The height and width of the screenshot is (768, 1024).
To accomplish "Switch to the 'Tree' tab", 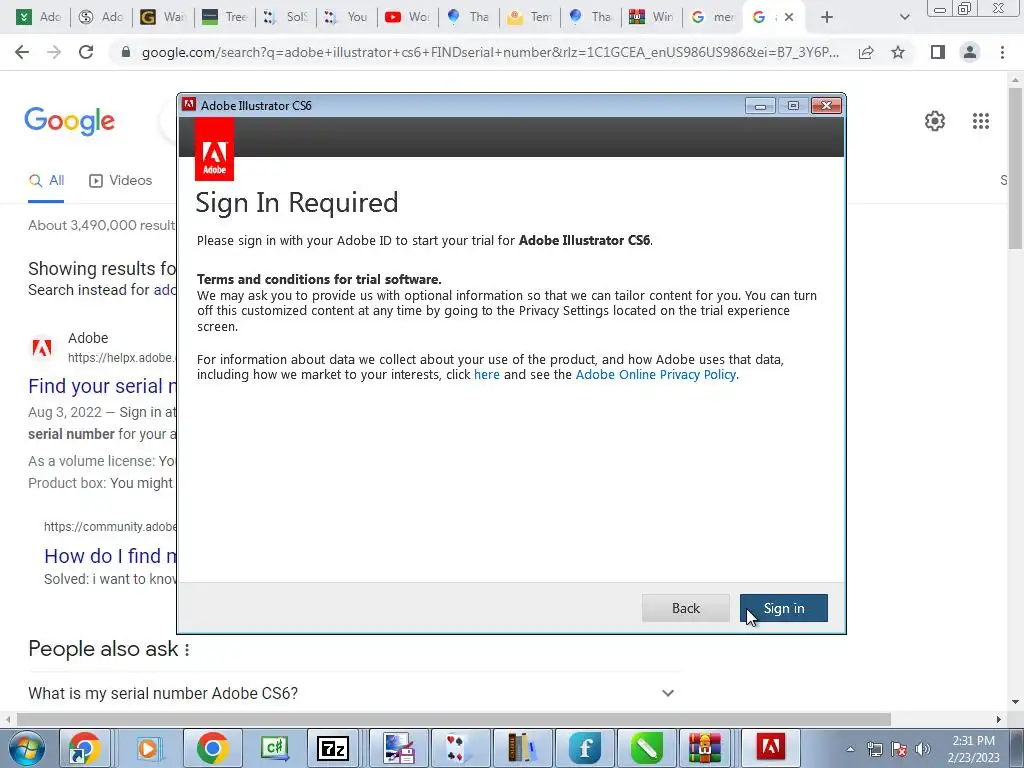I will tap(224, 17).
